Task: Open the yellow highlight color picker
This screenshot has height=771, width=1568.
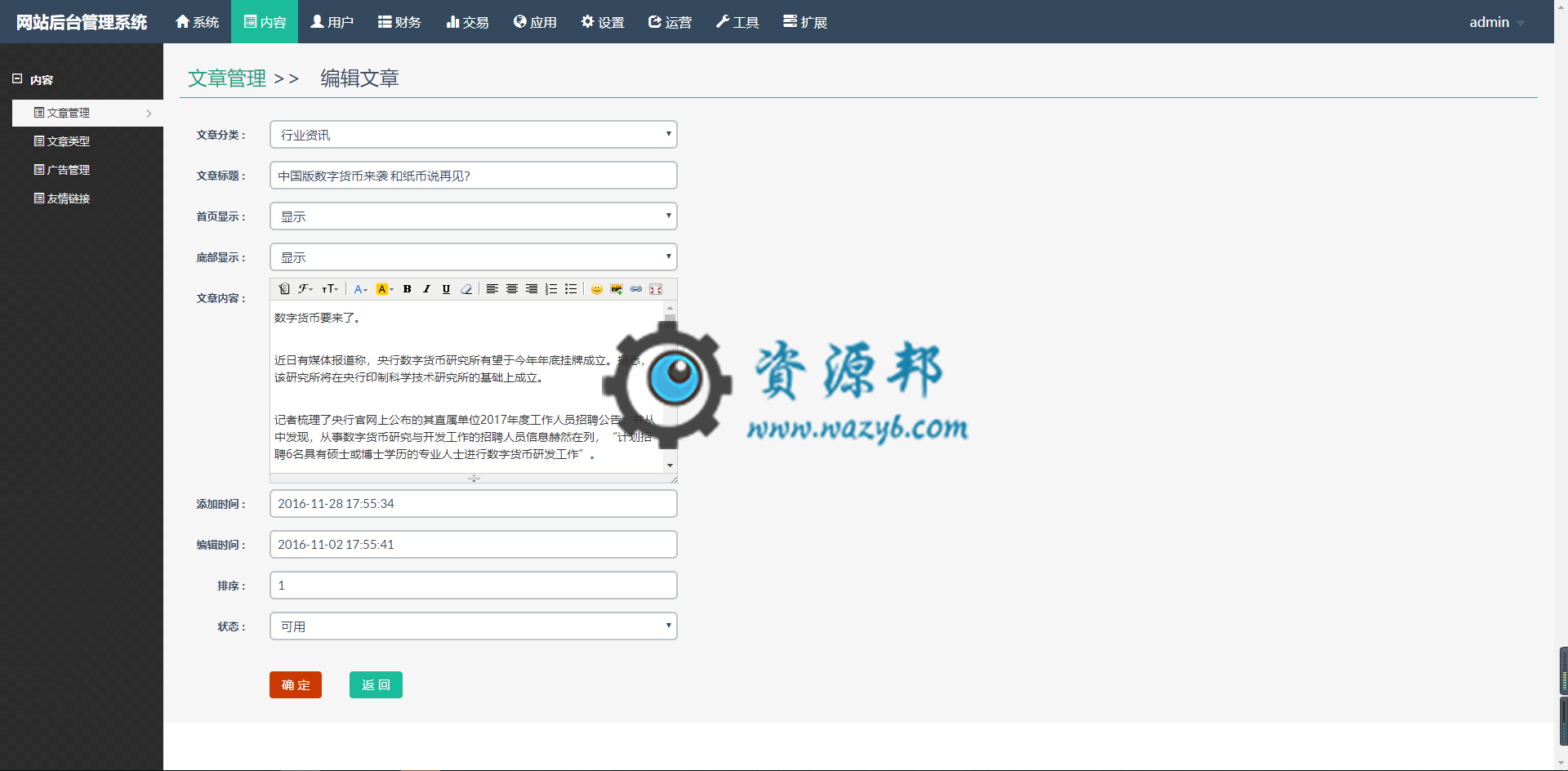Action: tap(385, 289)
